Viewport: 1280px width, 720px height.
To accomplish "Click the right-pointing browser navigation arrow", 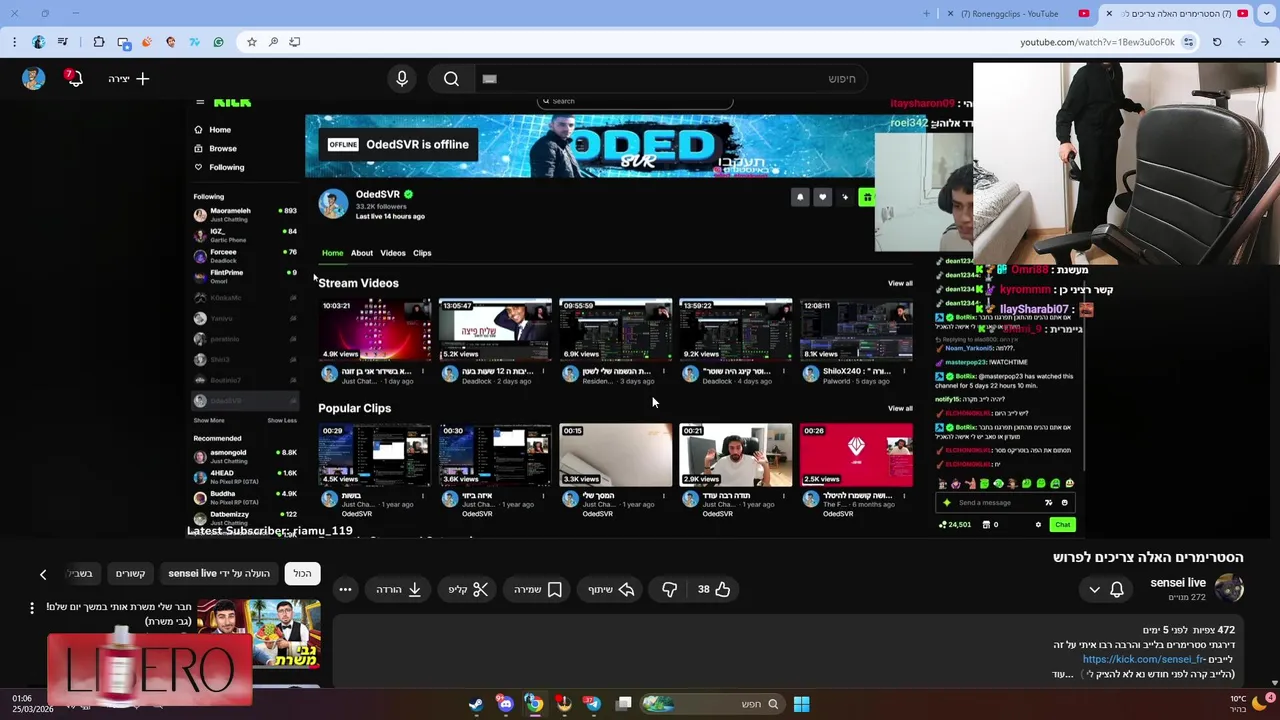I will point(1266,42).
